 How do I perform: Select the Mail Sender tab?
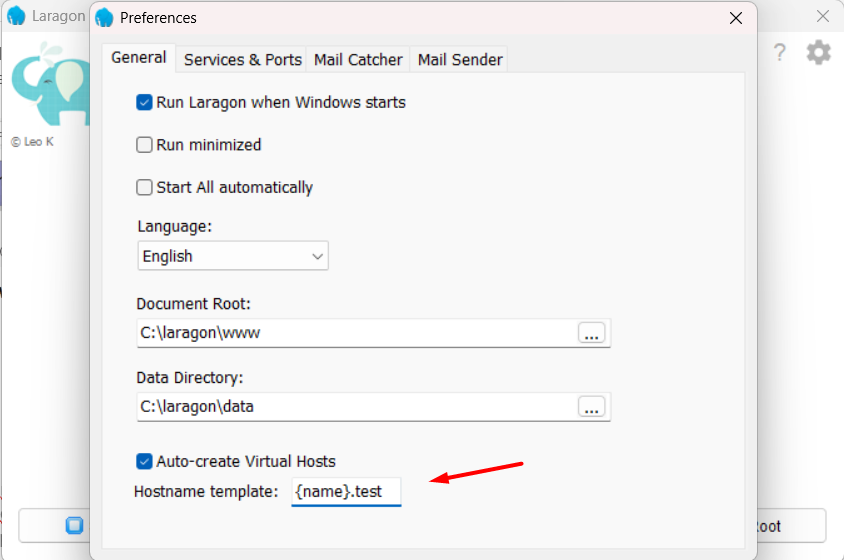coord(460,60)
